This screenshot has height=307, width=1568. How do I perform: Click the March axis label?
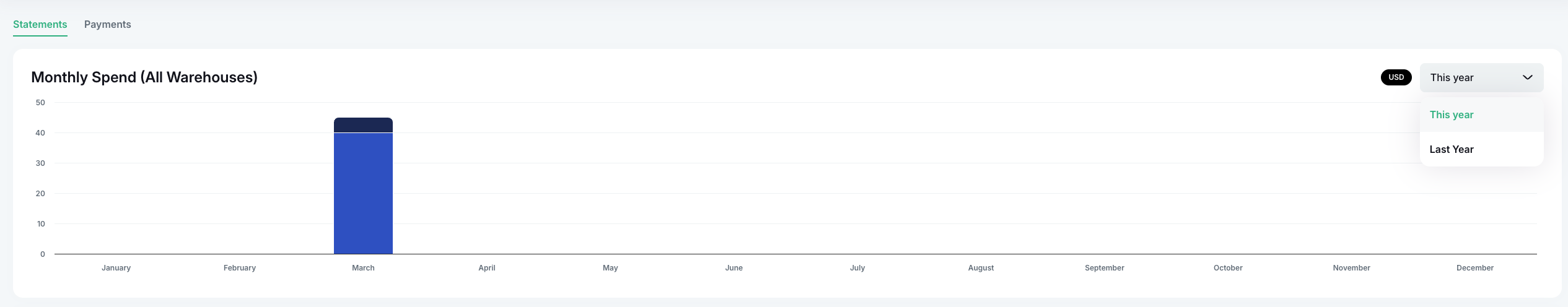(x=363, y=268)
